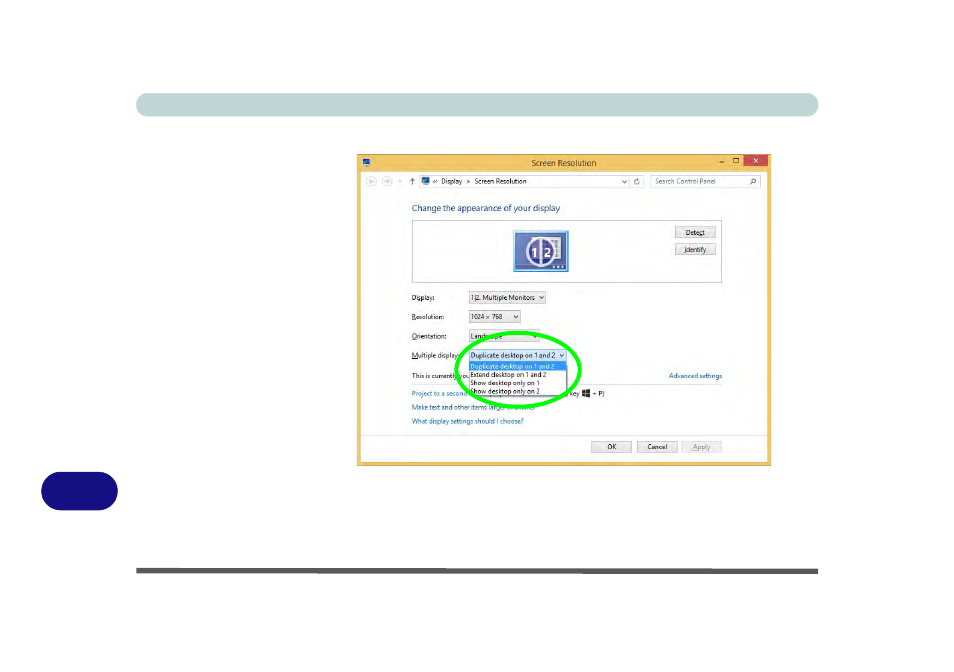This screenshot has height=672, width=954.
Task: Click the Forward navigation arrow
Action: click(387, 181)
